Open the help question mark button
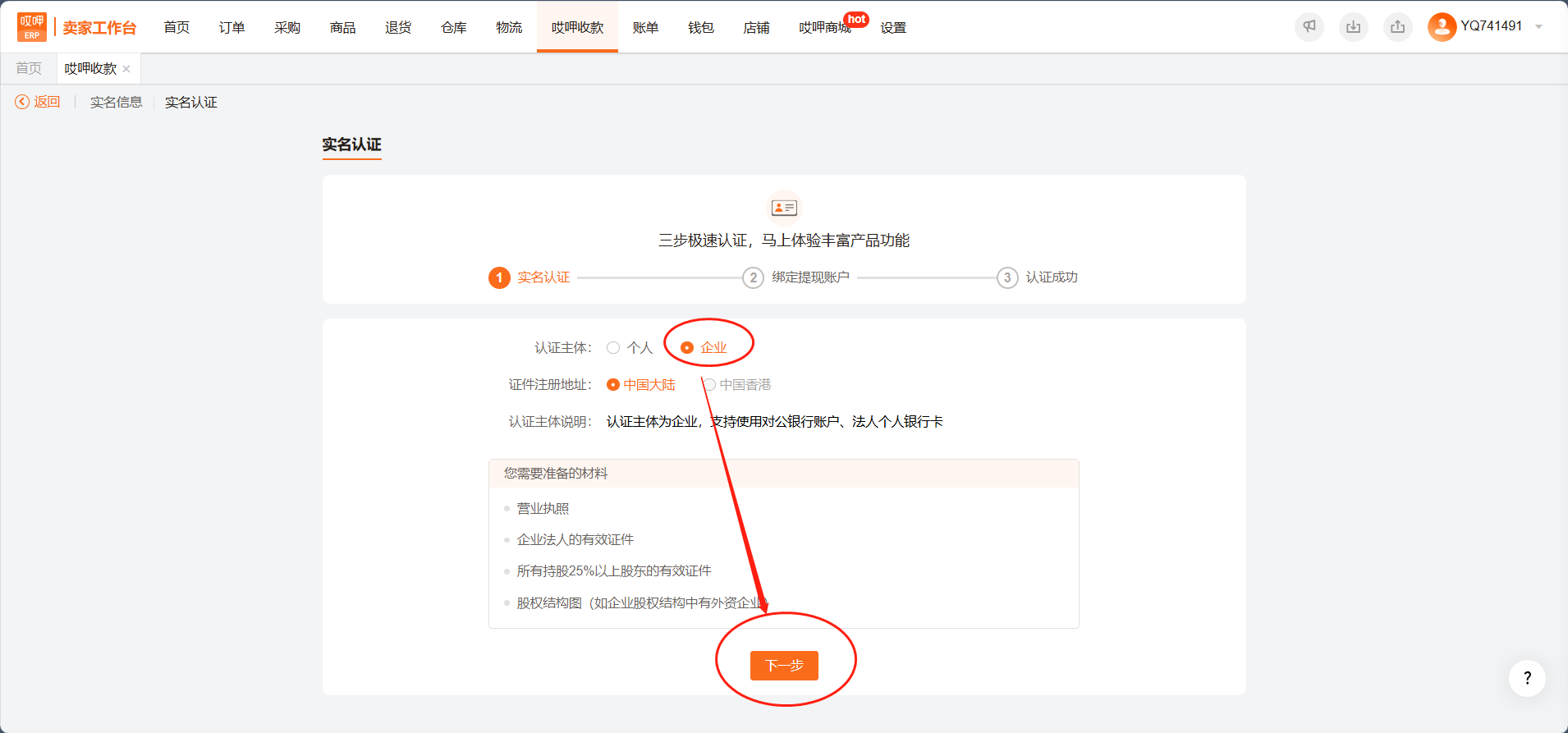This screenshot has width=1568, height=733. 1527,678
